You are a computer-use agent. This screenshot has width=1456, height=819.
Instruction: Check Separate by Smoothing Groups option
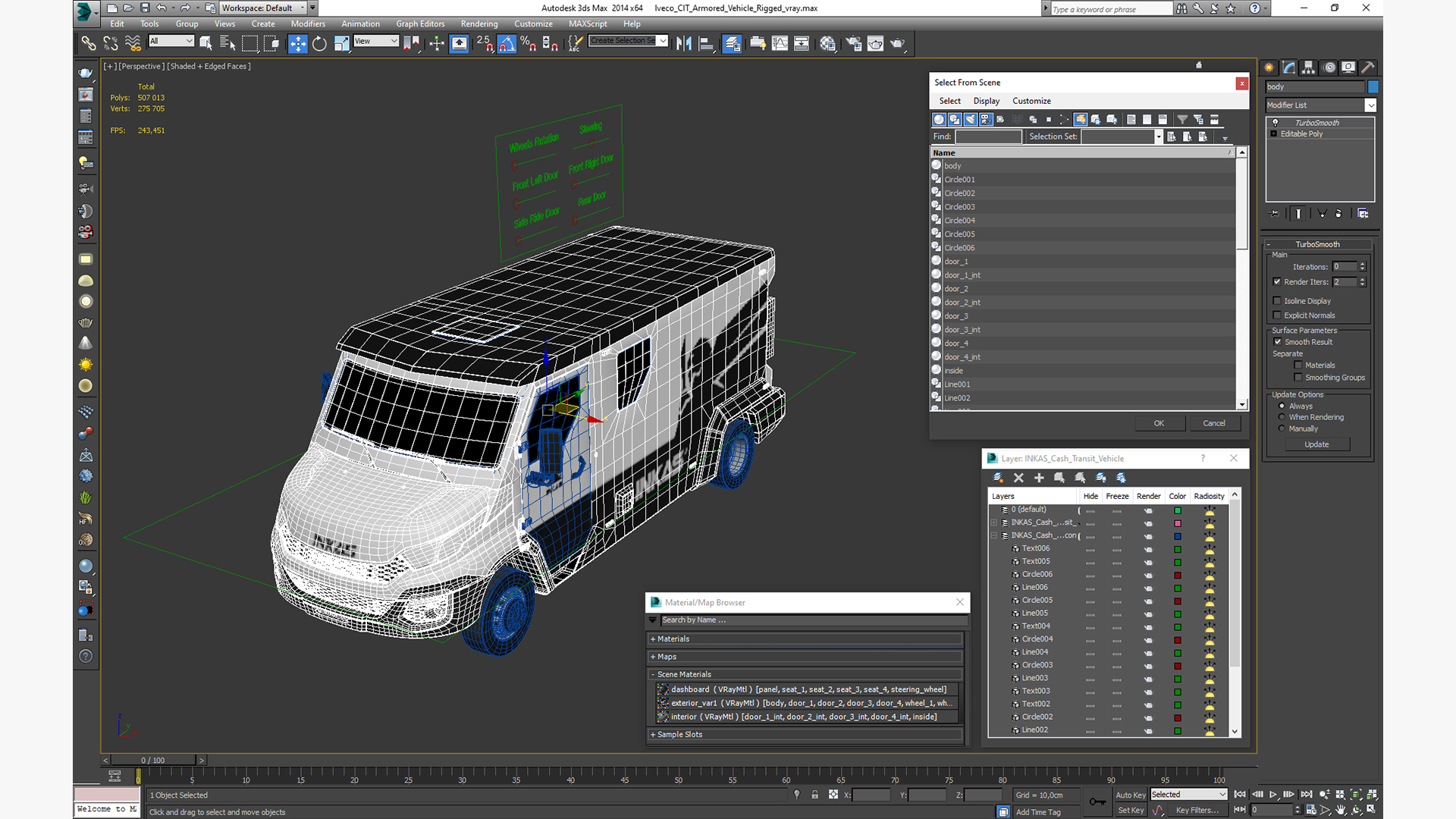pos(1298,378)
